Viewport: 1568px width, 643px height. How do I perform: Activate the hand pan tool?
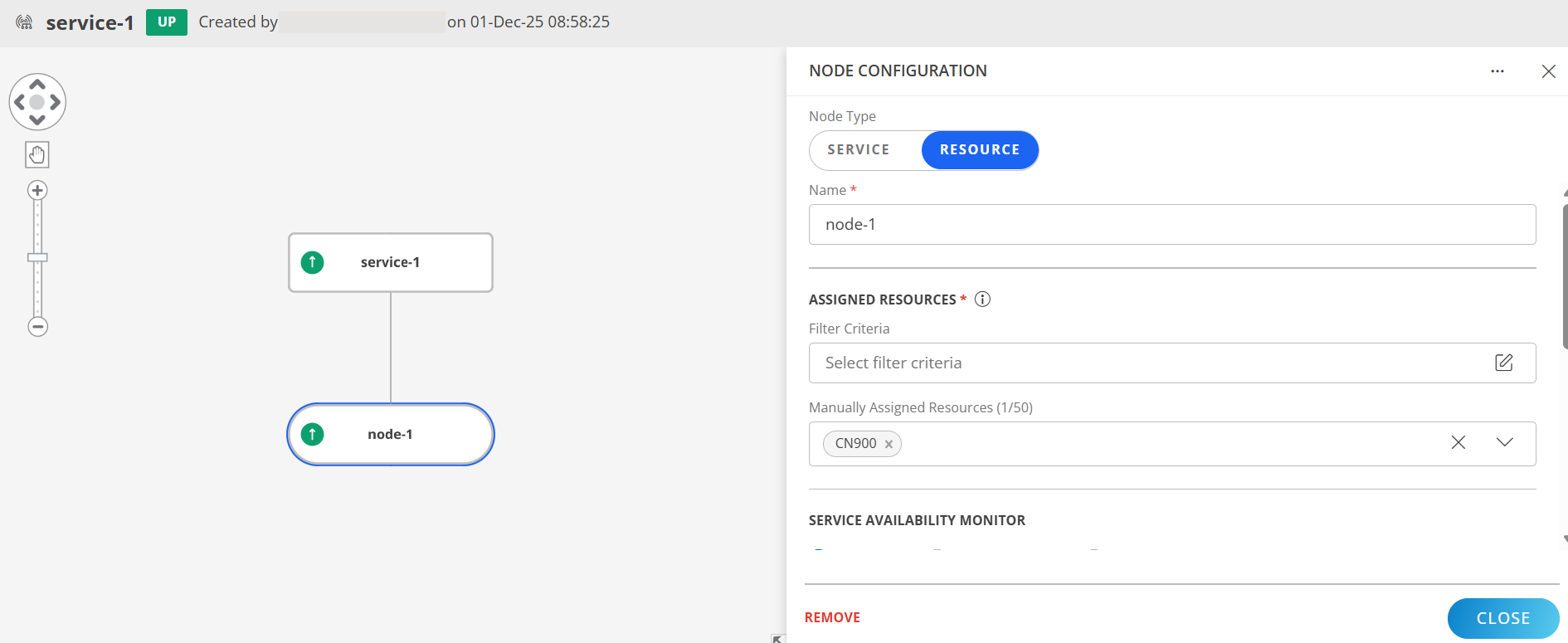coord(37,154)
